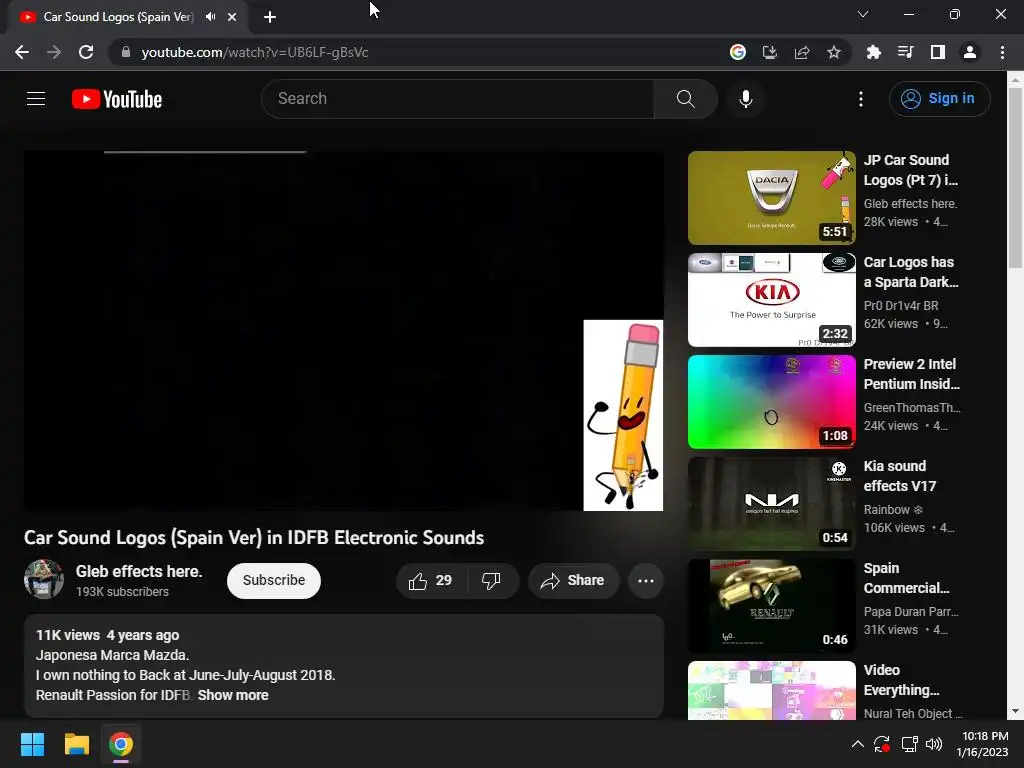Open tab search chevron in title bar

tap(863, 14)
